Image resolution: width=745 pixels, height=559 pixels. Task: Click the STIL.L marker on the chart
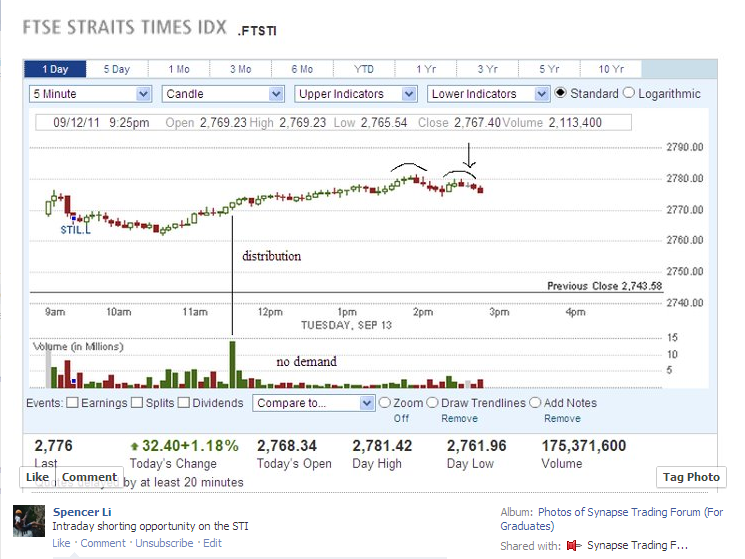(75, 229)
